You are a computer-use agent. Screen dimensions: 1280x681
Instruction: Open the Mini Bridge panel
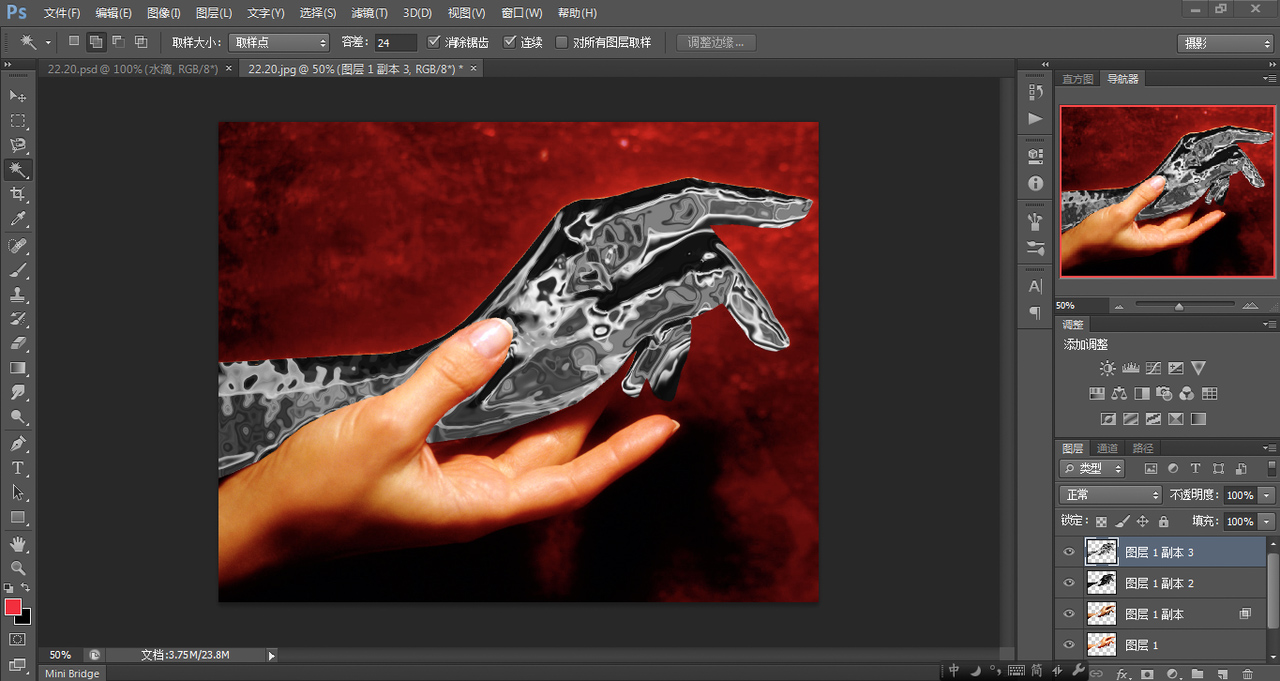point(72,674)
